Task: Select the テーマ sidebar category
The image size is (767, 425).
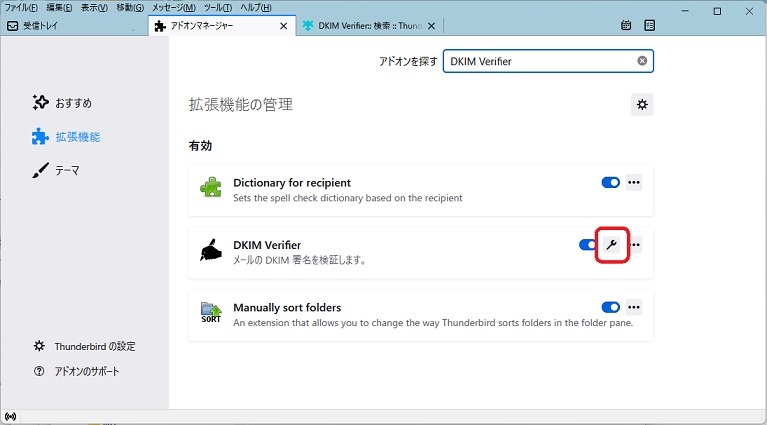Action: click(x=67, y=171)
